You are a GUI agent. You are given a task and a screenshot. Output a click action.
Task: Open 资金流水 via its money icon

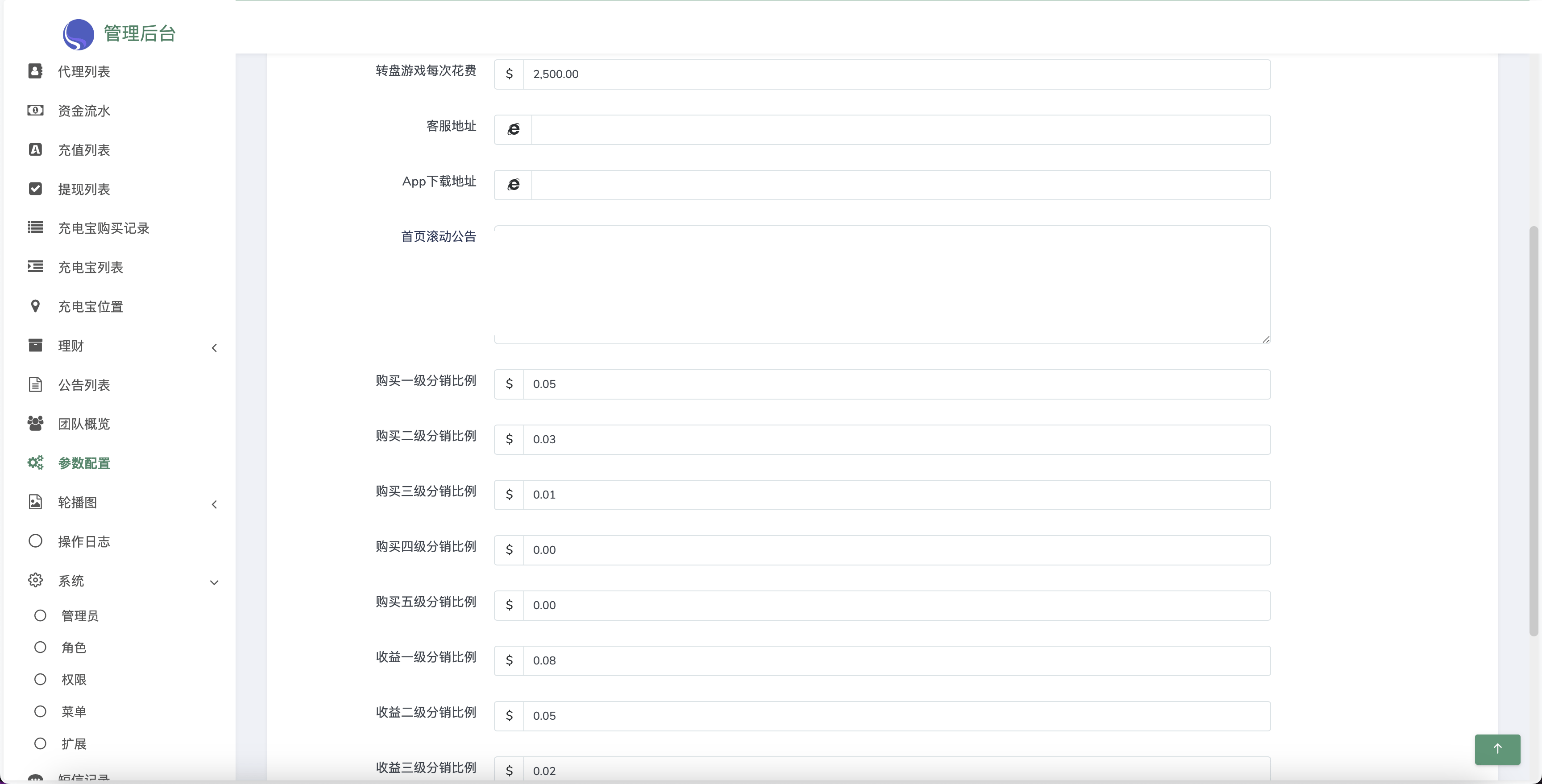[x=35, y=110]
